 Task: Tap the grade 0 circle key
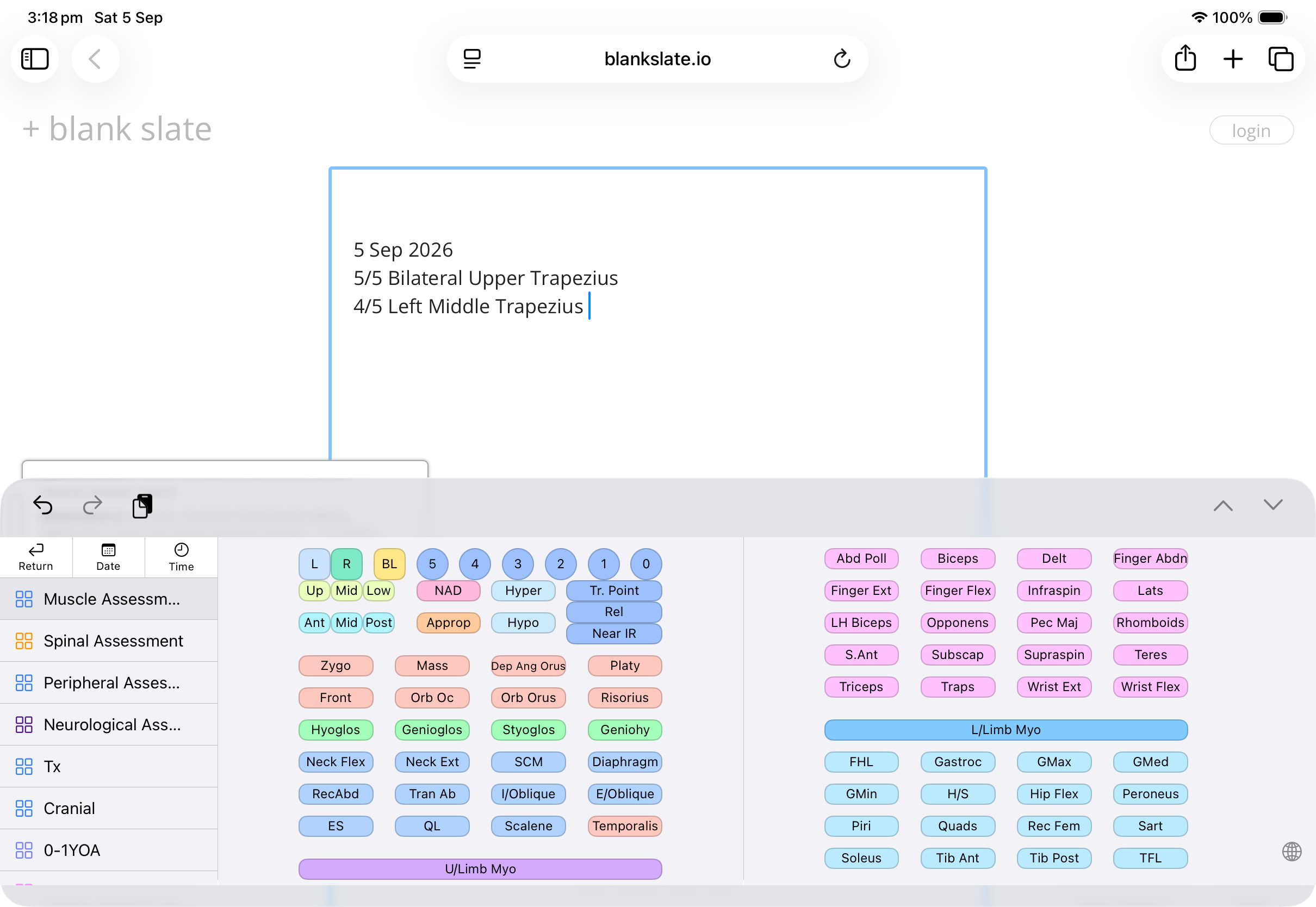click(646, 564)
